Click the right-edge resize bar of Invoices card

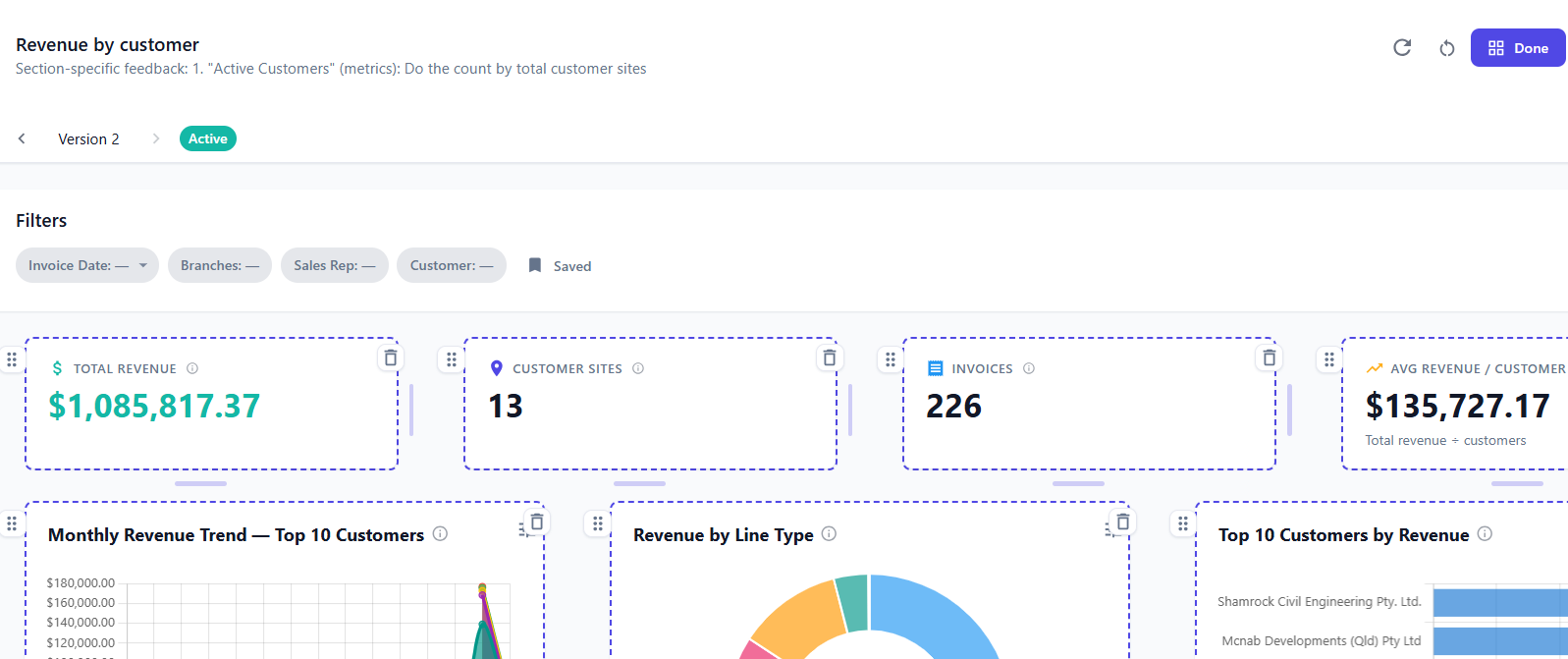click(1289, 410)
